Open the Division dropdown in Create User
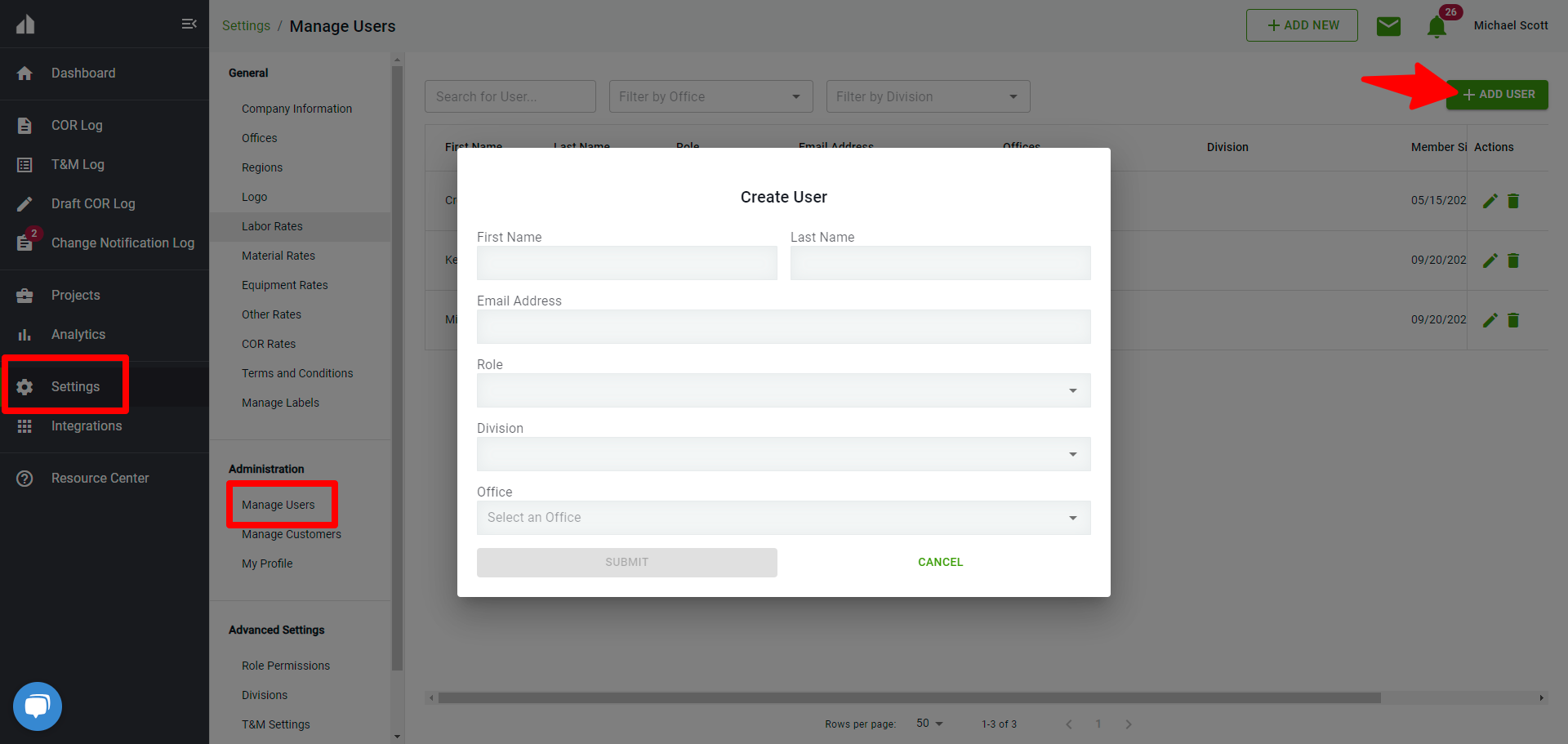Image resolution: width=1568 pixels, height=744 pixels. point(784,454)
